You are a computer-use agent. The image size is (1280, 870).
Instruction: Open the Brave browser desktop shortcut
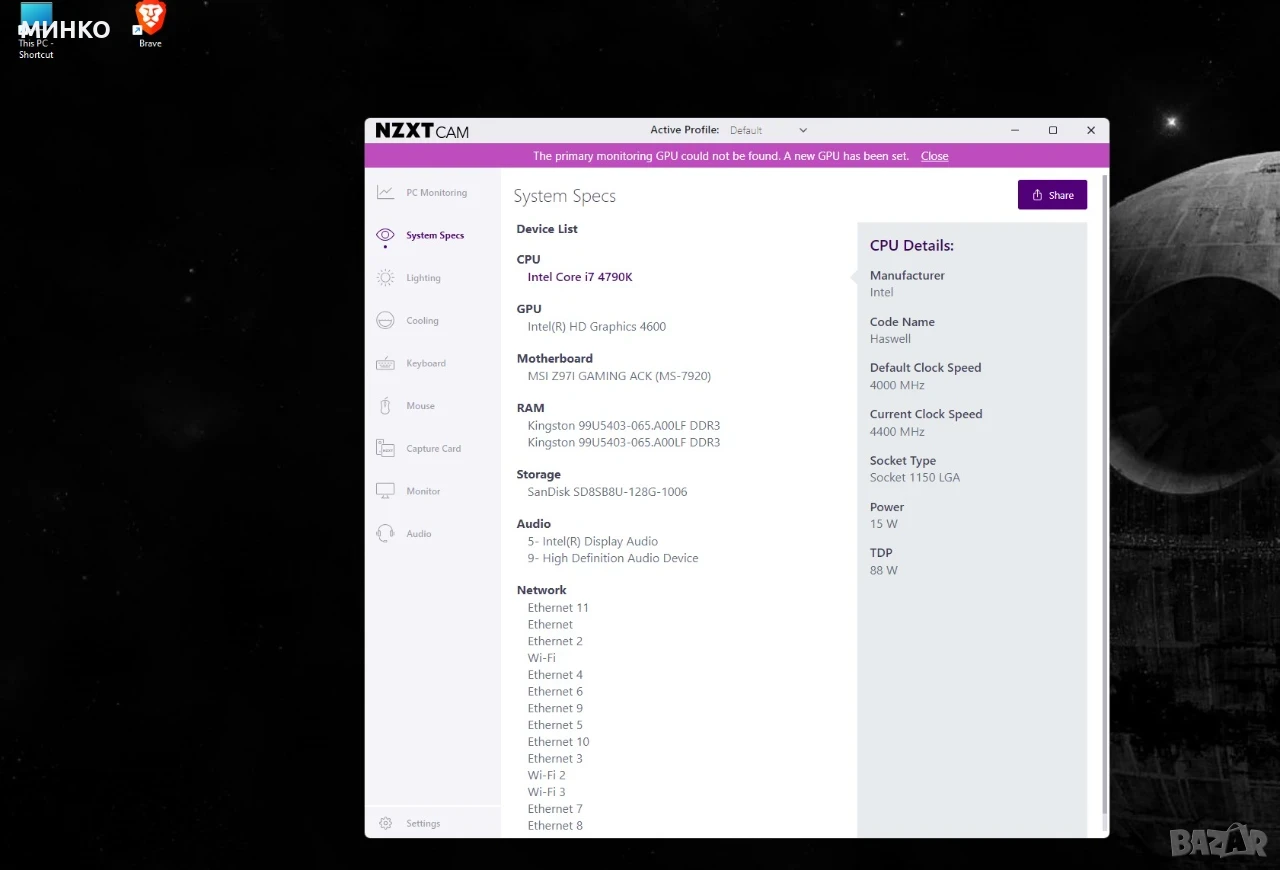click(150, 24)
